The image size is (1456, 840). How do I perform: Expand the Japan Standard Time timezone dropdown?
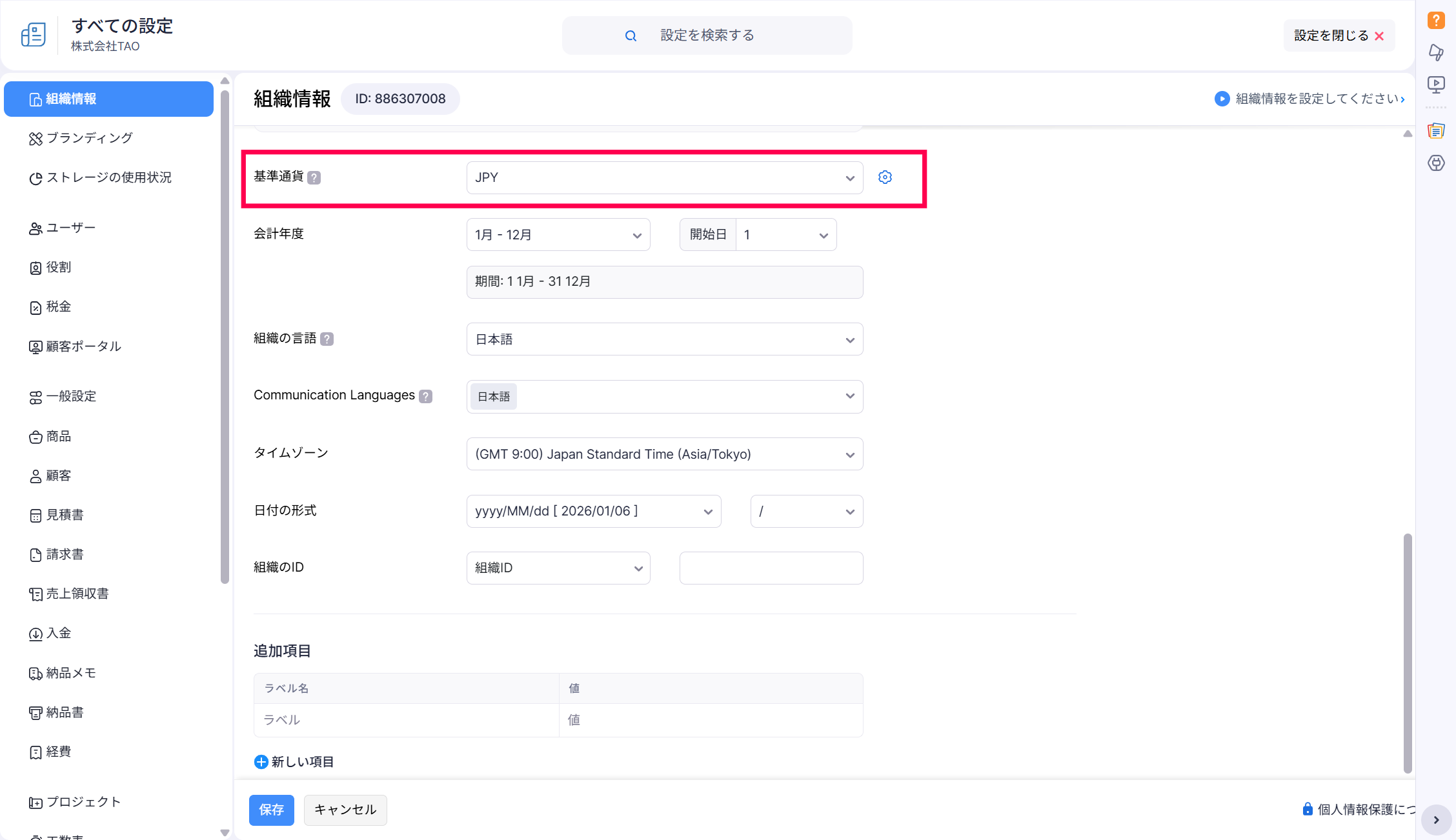664,454
